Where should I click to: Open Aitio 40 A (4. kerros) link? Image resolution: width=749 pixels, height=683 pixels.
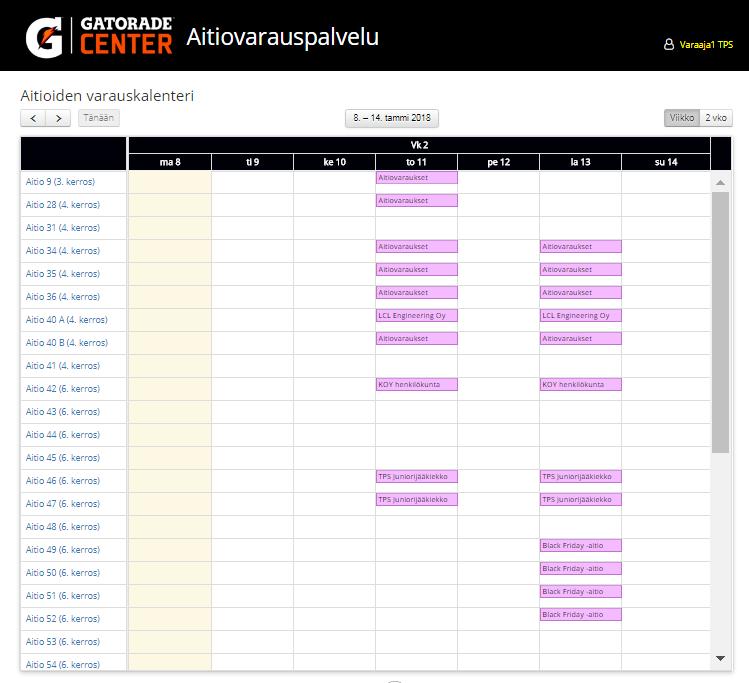[x=66, y=320]
